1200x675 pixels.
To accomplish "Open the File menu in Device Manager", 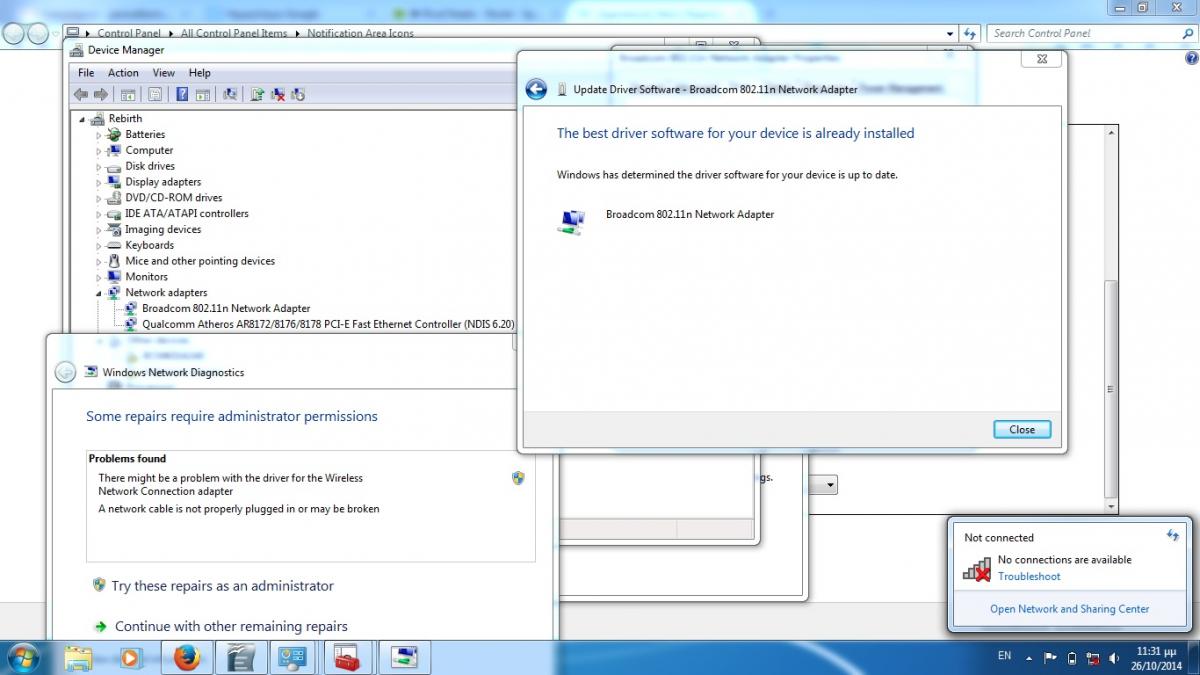I will coord(86,73).
